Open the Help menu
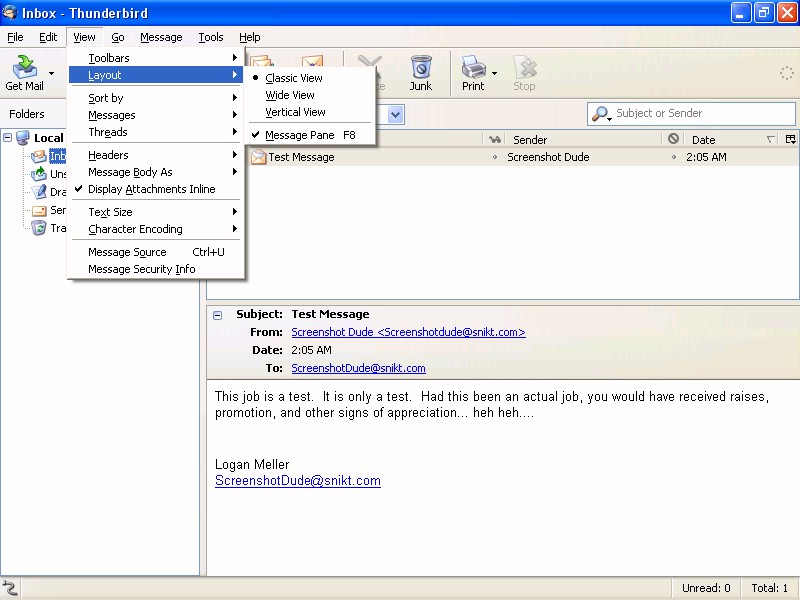This screenshot has height=600, width=800. point(249,37)
